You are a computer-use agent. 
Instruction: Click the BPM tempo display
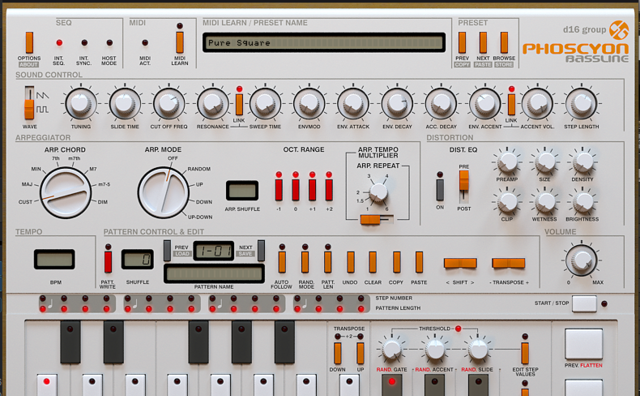54,259
